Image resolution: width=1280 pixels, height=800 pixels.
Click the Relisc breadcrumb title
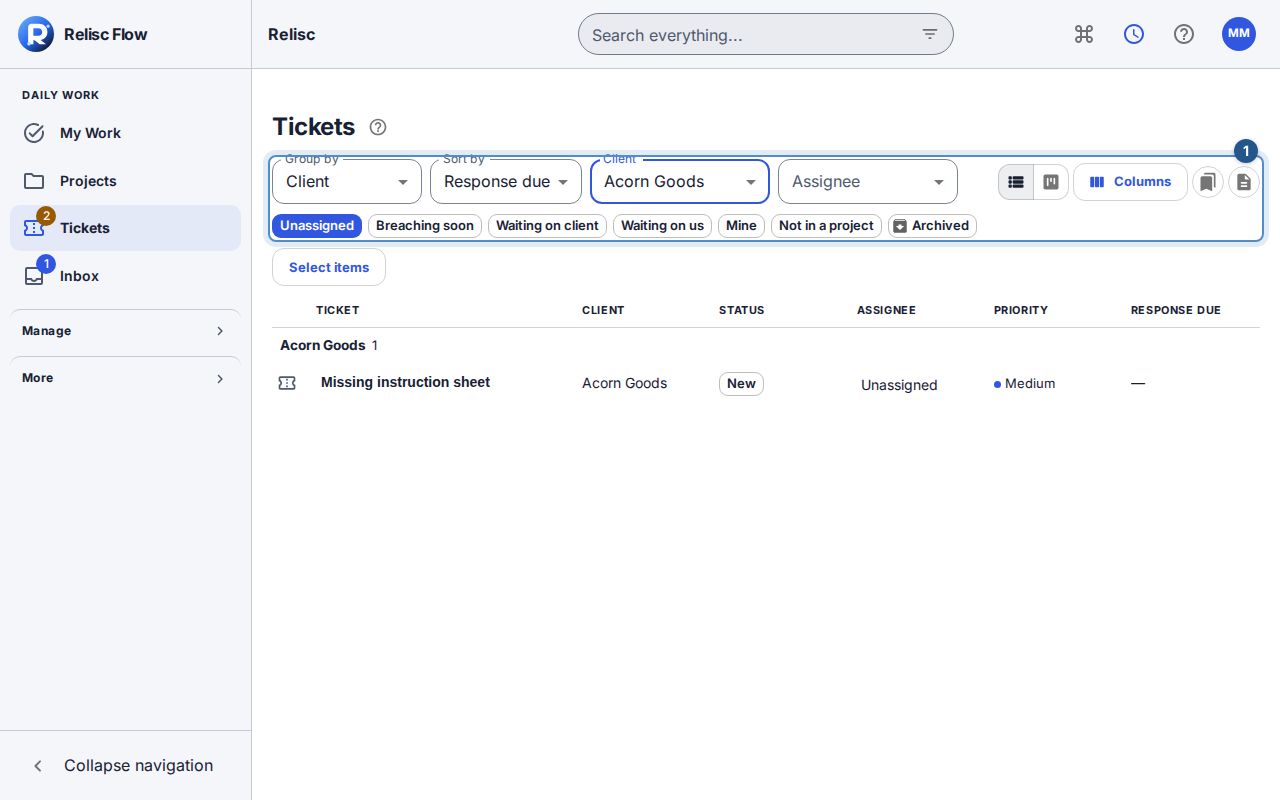pos(292,34)
